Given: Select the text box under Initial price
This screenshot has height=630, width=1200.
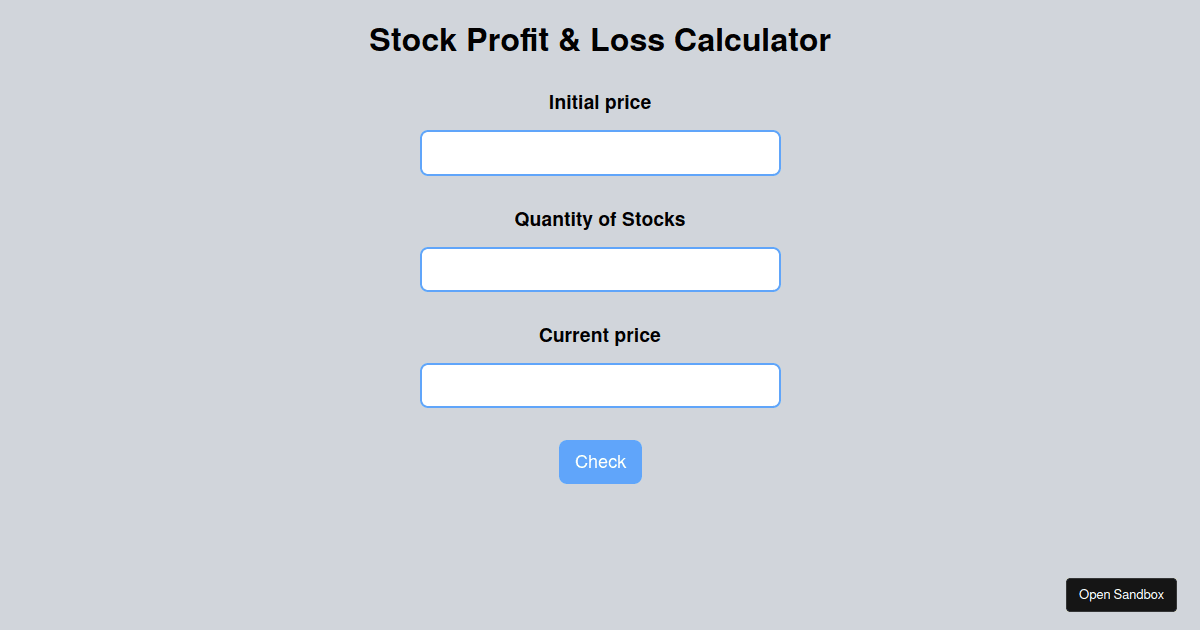Looking at the screenshot, I should coord(600,153).
